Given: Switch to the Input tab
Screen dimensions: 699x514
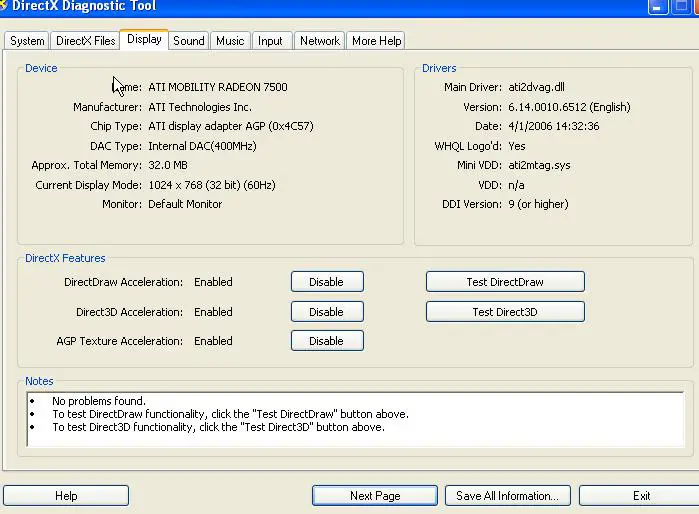Looking at the screenshot, I should coord(270,41).
